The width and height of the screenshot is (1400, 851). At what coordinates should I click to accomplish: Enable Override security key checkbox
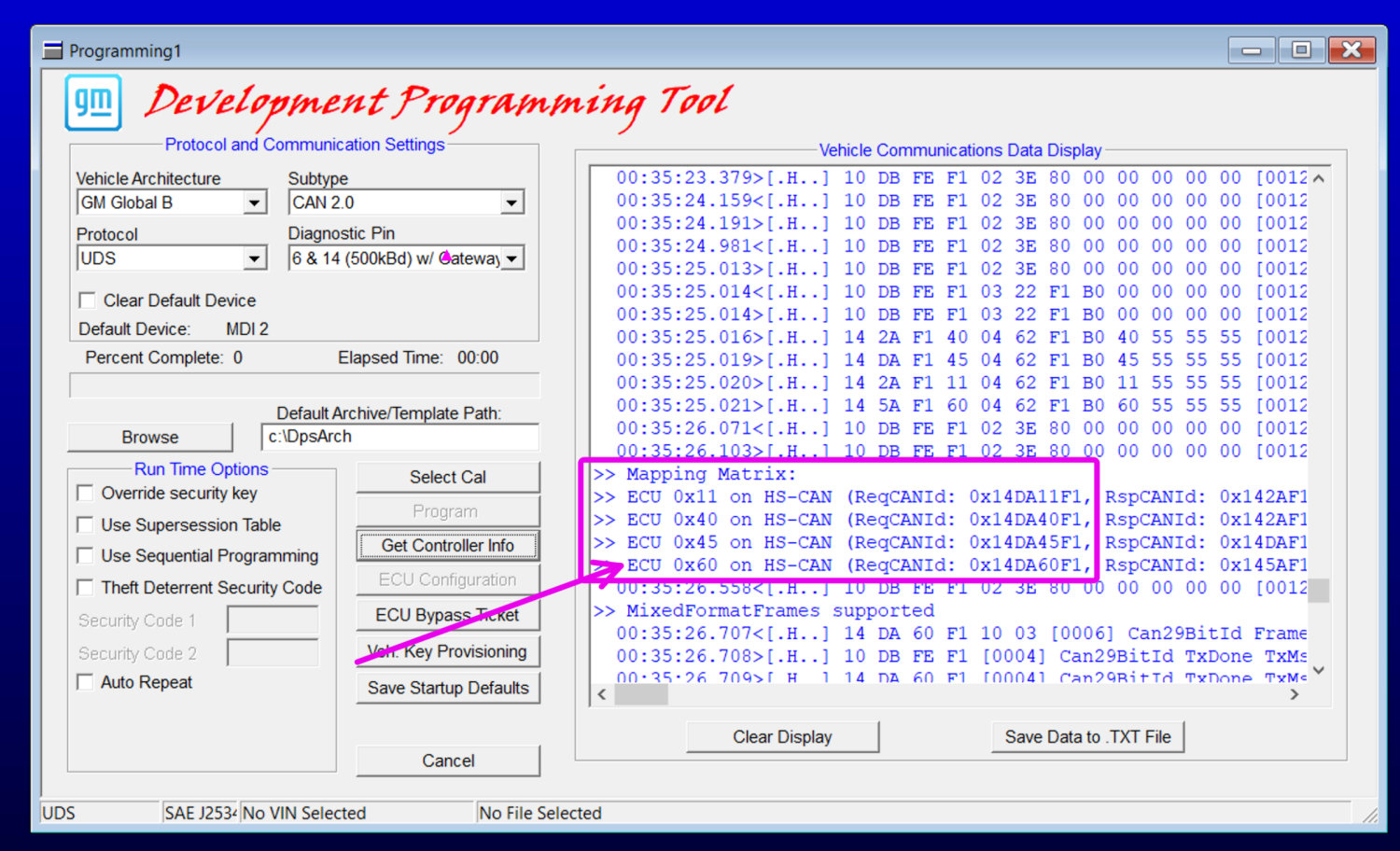85,493
